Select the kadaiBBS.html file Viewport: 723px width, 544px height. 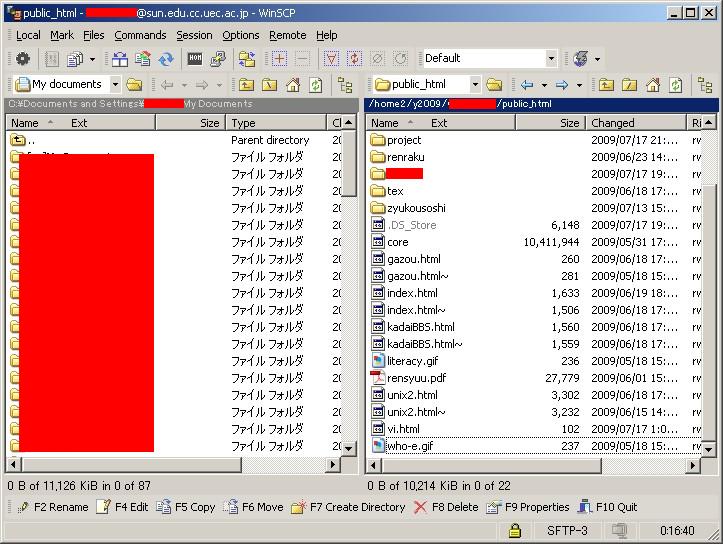tap(413, 327)
